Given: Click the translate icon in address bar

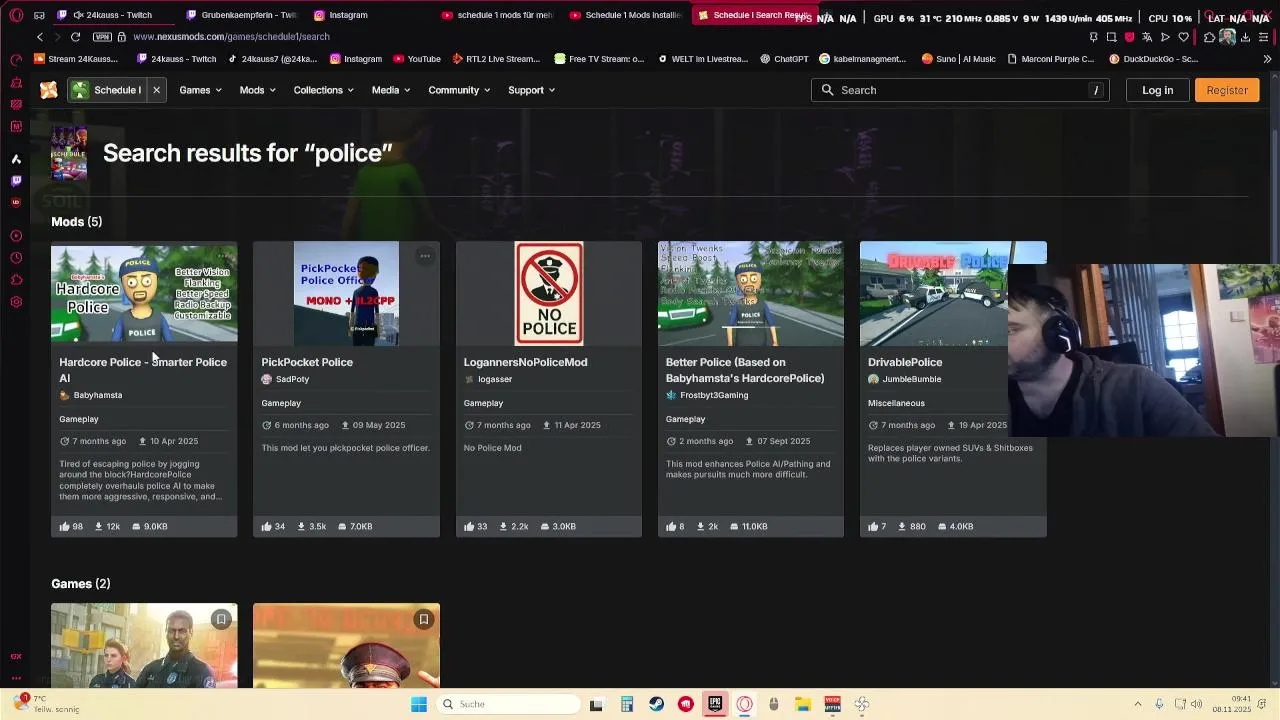Looking at the screenshot, I should (x=1147, y=37).
